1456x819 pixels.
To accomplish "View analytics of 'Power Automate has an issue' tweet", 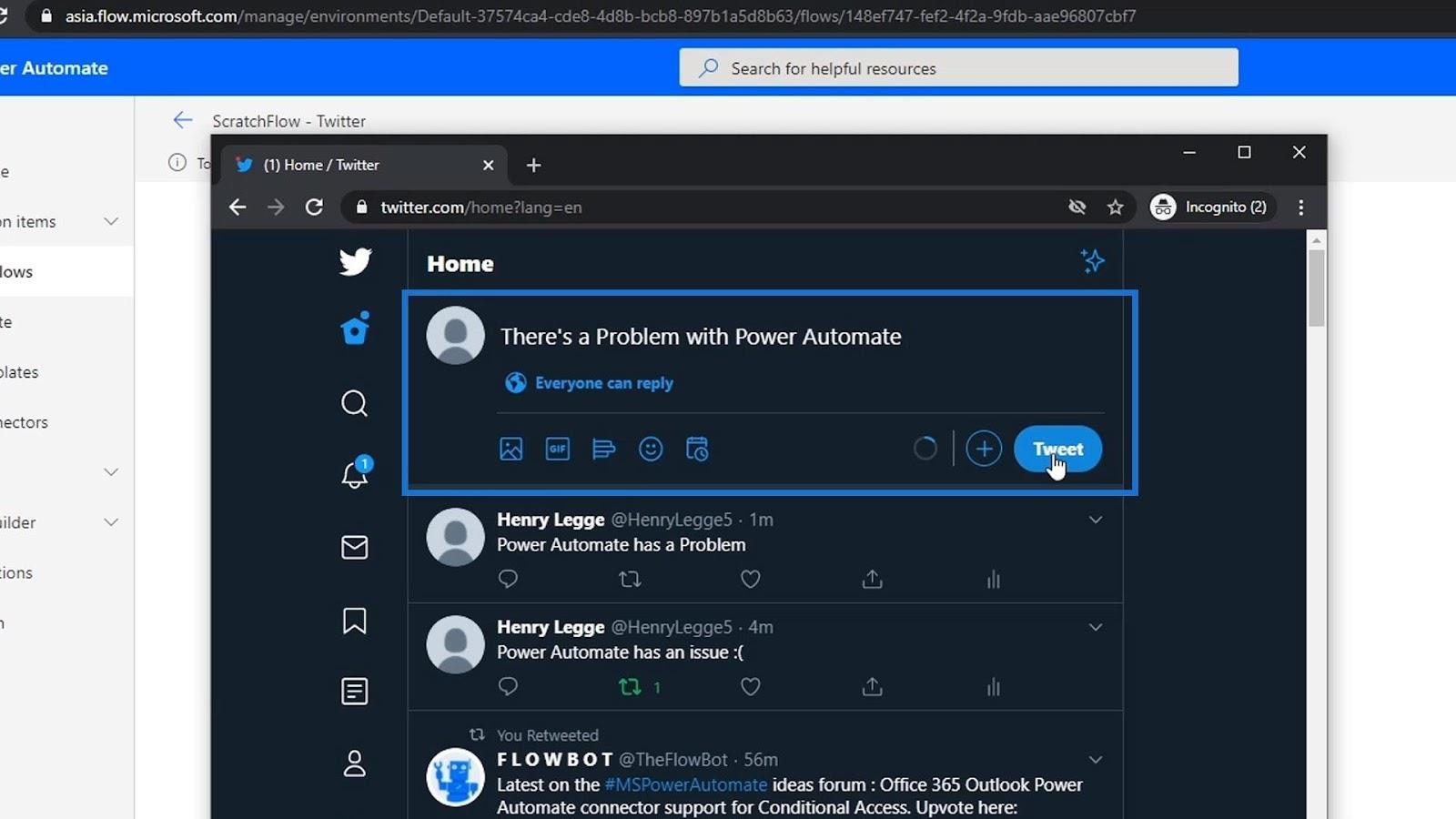I will [x=994, y=686].
